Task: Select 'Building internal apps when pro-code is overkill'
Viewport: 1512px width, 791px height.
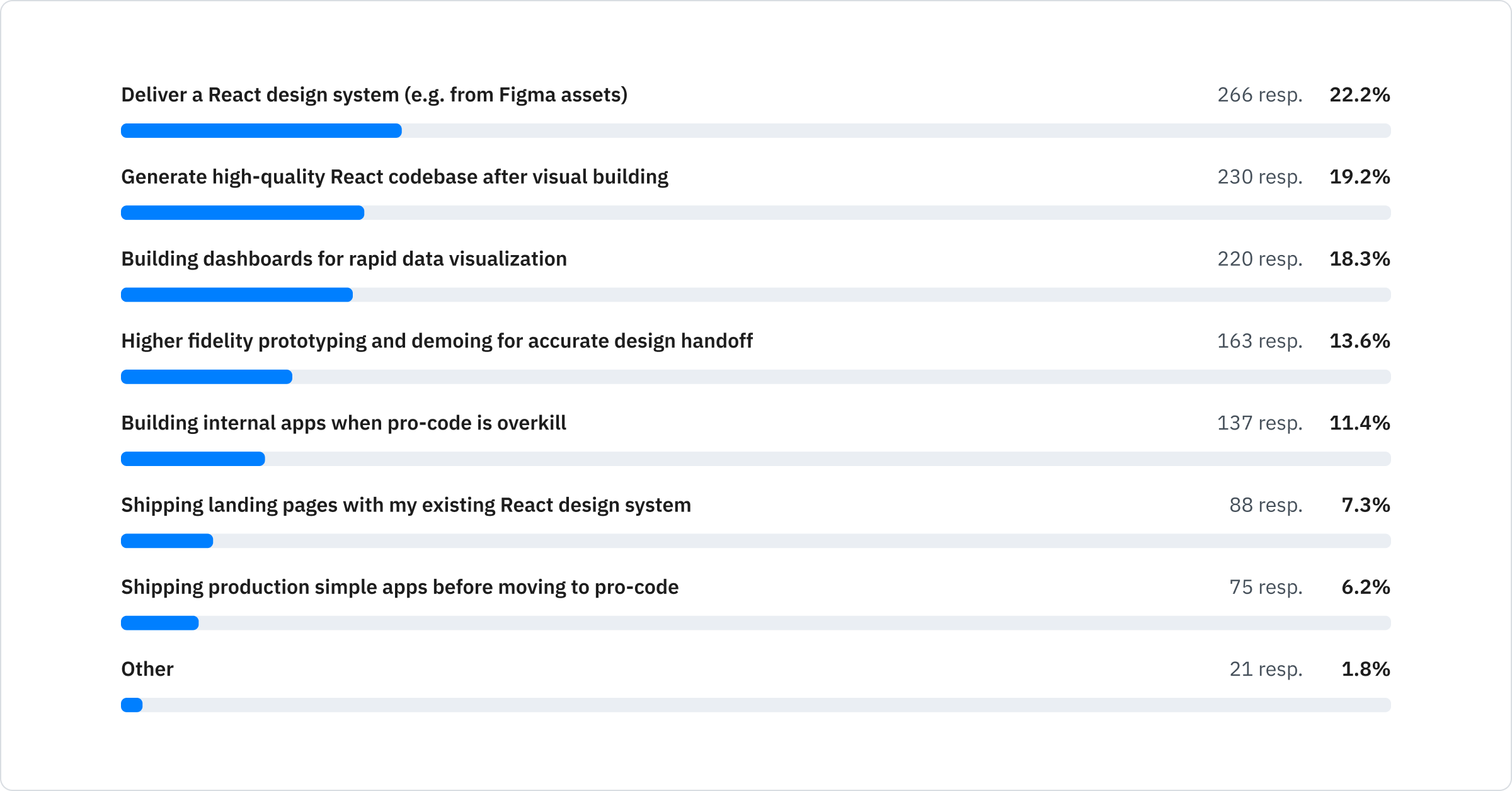Action: point(343,423)
